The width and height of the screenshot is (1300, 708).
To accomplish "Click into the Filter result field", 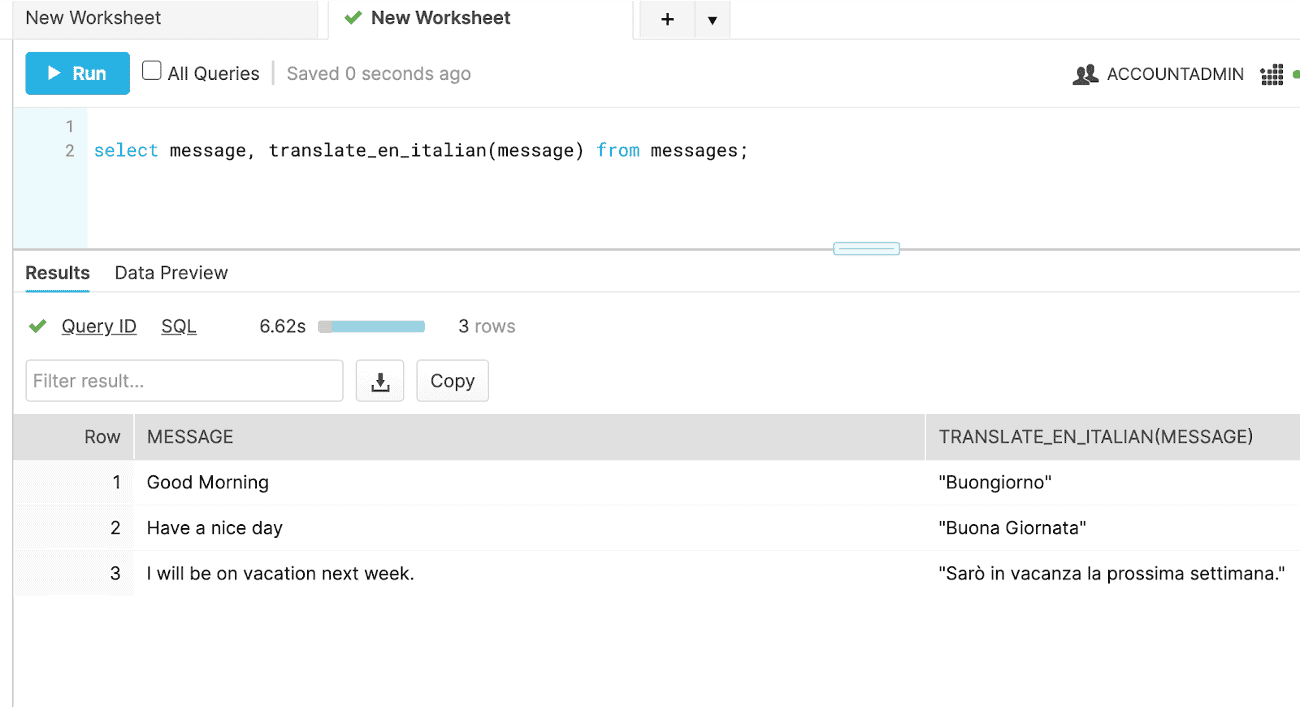I will coord(184,381).
